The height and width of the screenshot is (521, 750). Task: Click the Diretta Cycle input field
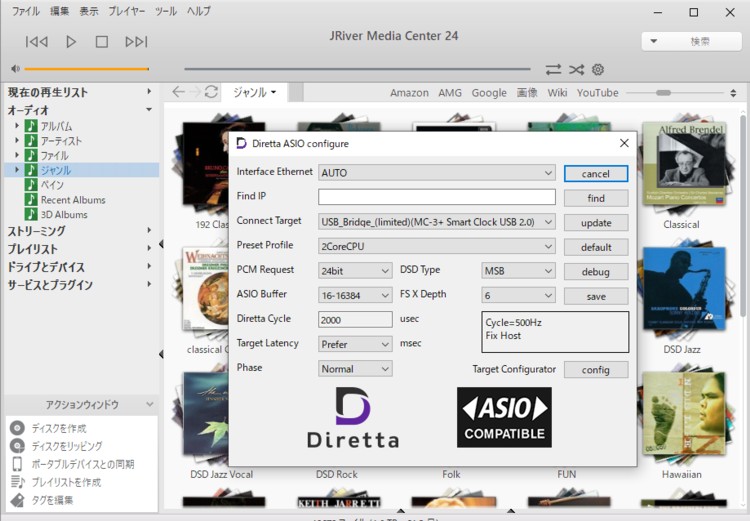(x=355, y=320)
